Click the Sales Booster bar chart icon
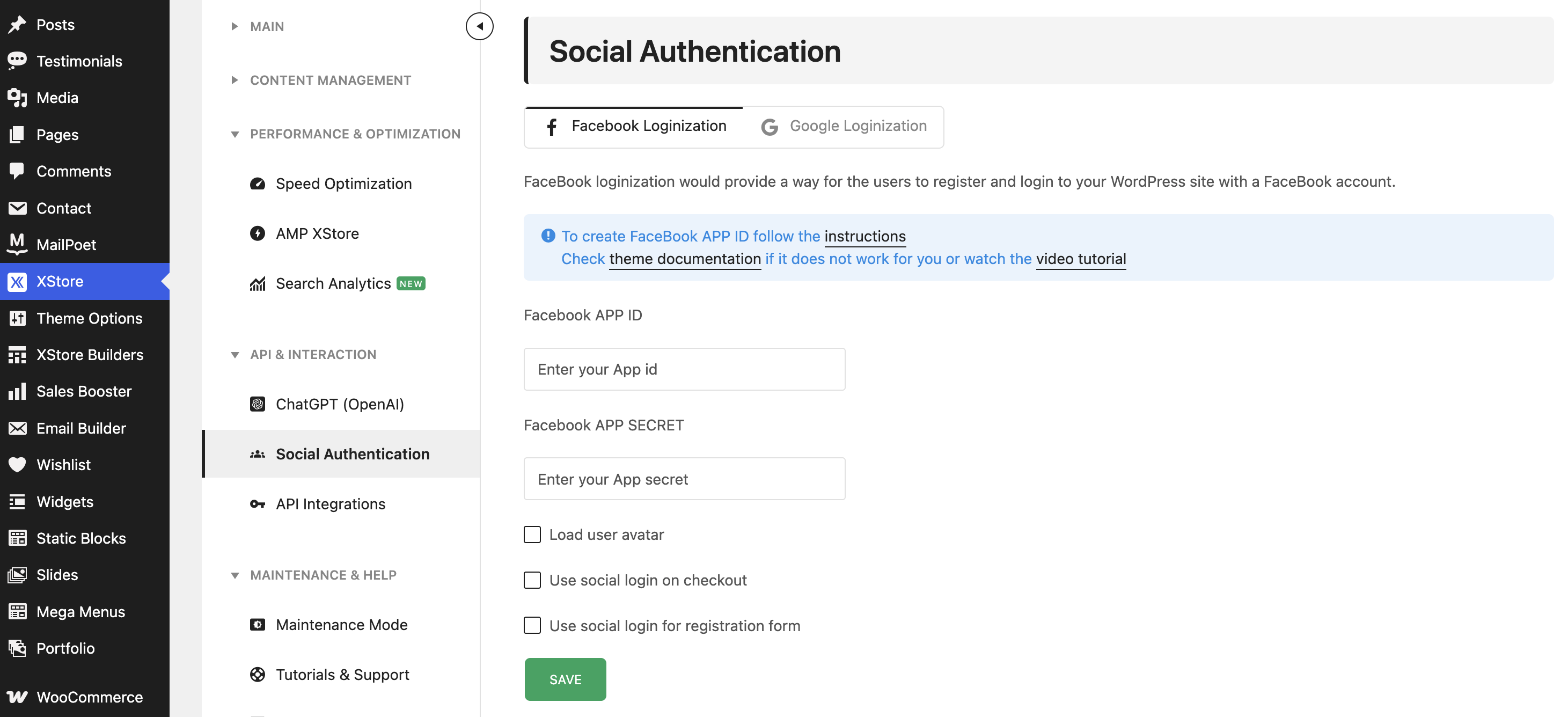Image resolution: width=1568 pixels, height=717 pixels. (x=17, y=391)
